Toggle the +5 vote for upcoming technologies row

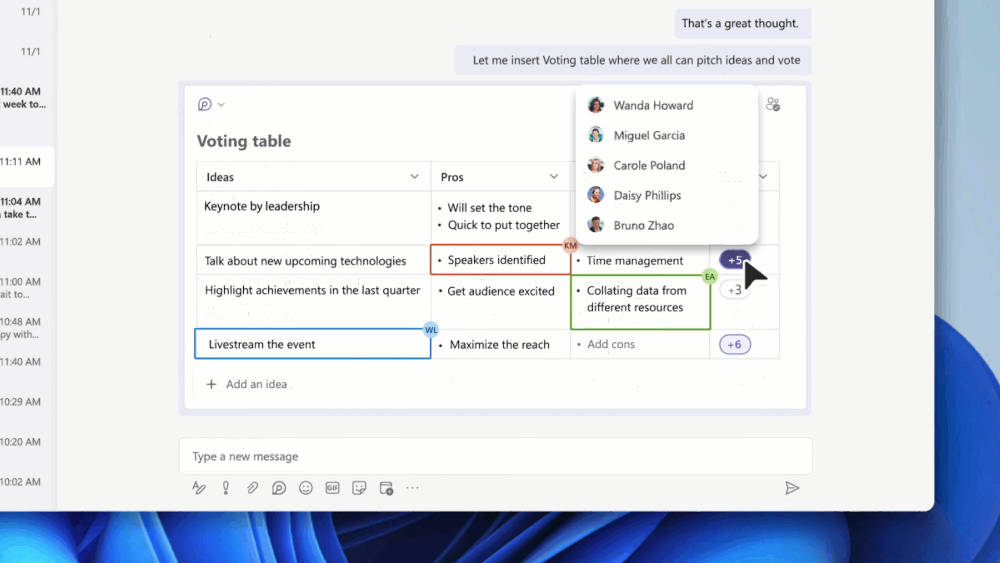pyautogui.click(x=734, y=260)
